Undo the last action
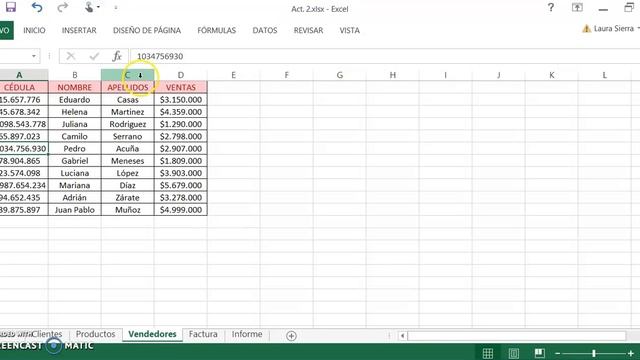640x360 pixels. (37, 7)
